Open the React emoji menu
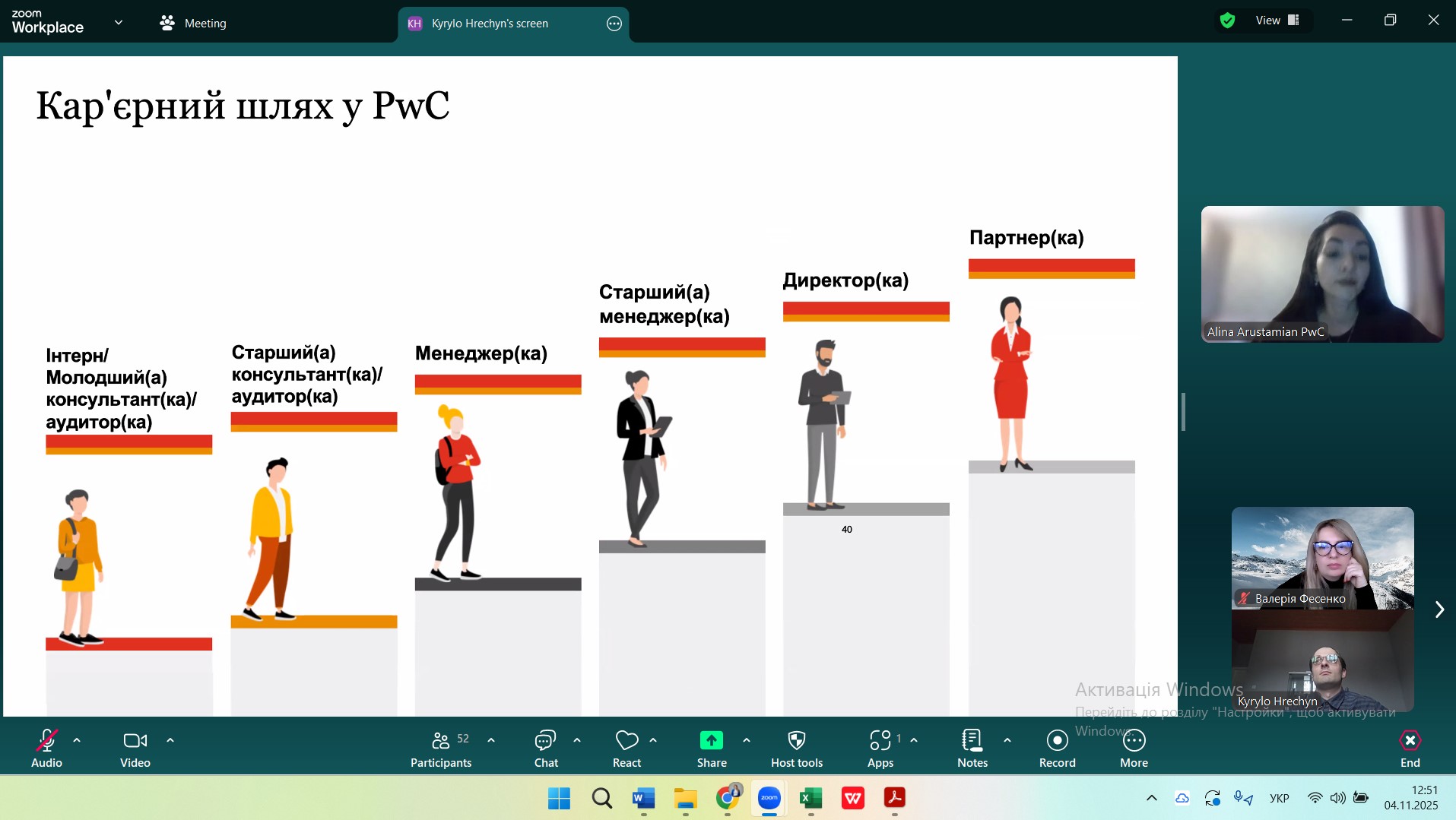The image size is (1456, 820). tap(626, 748)
